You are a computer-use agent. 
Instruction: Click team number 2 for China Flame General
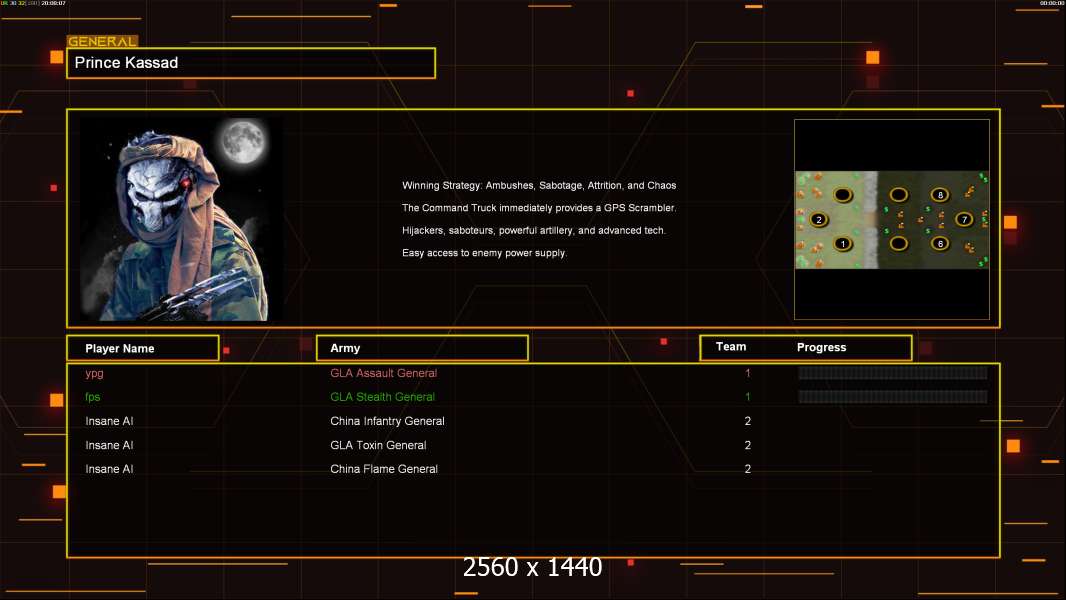click(x=748, y=469)
